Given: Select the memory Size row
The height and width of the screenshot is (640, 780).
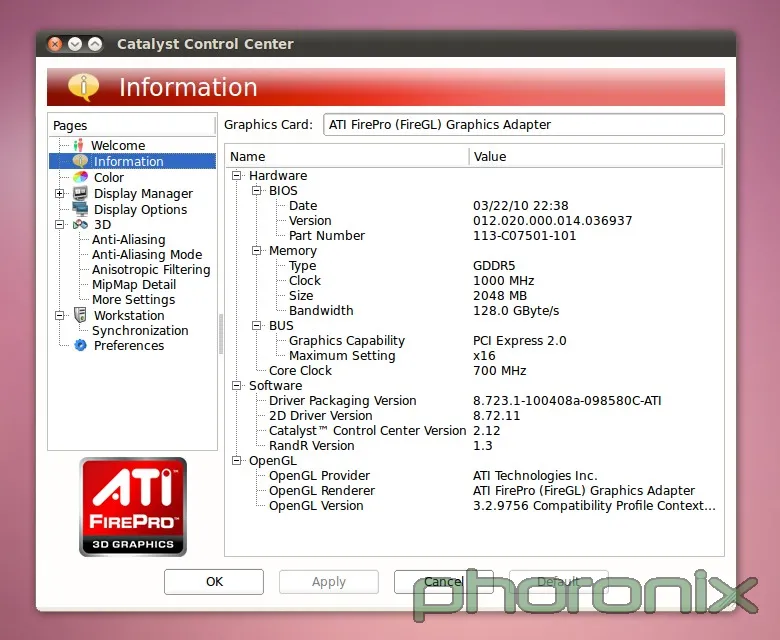Looking at the screenshot, I should click(474, 295).
